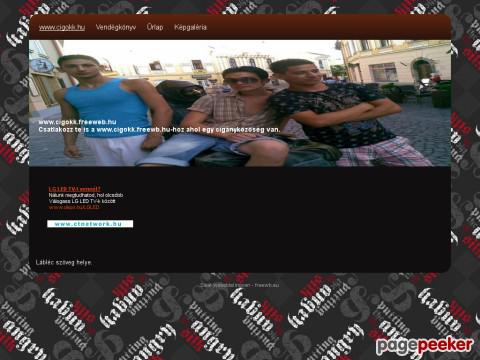Click the www.cigokk.freeweb.hu title text

click(x=77, y=122)
